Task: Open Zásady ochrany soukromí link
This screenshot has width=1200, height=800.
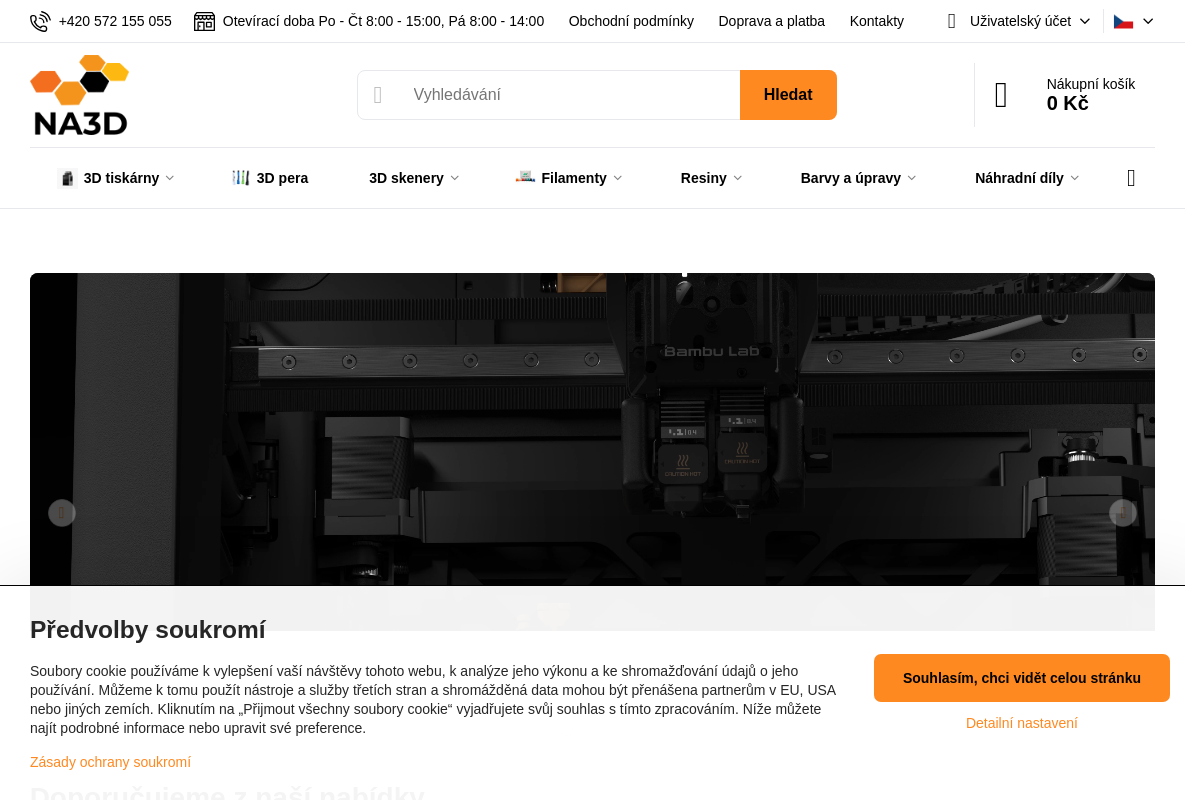Action: tap(110, 762)
